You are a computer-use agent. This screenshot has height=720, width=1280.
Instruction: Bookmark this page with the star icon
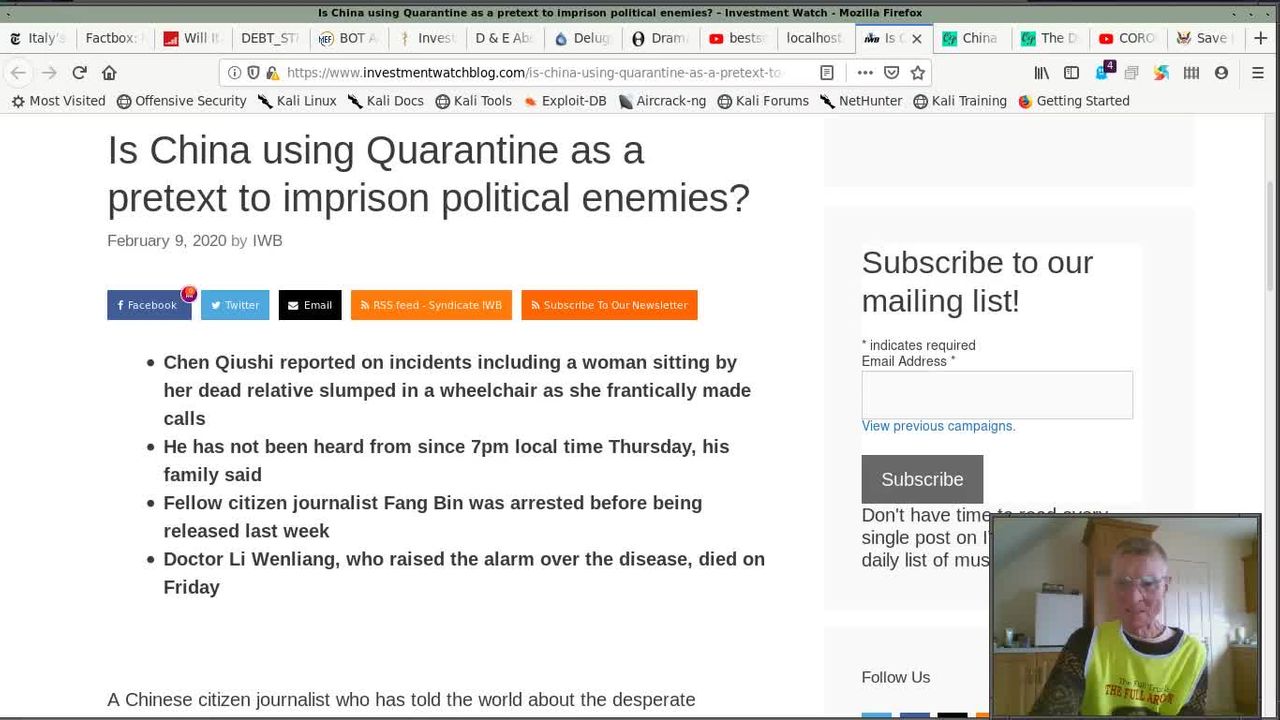click(x=917, y=72)
